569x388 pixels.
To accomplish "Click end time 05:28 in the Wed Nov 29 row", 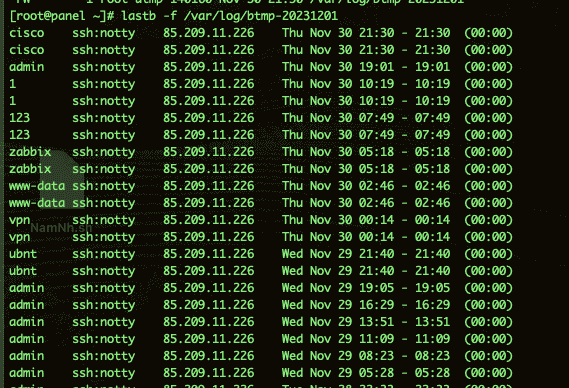I will click(432, 373).
